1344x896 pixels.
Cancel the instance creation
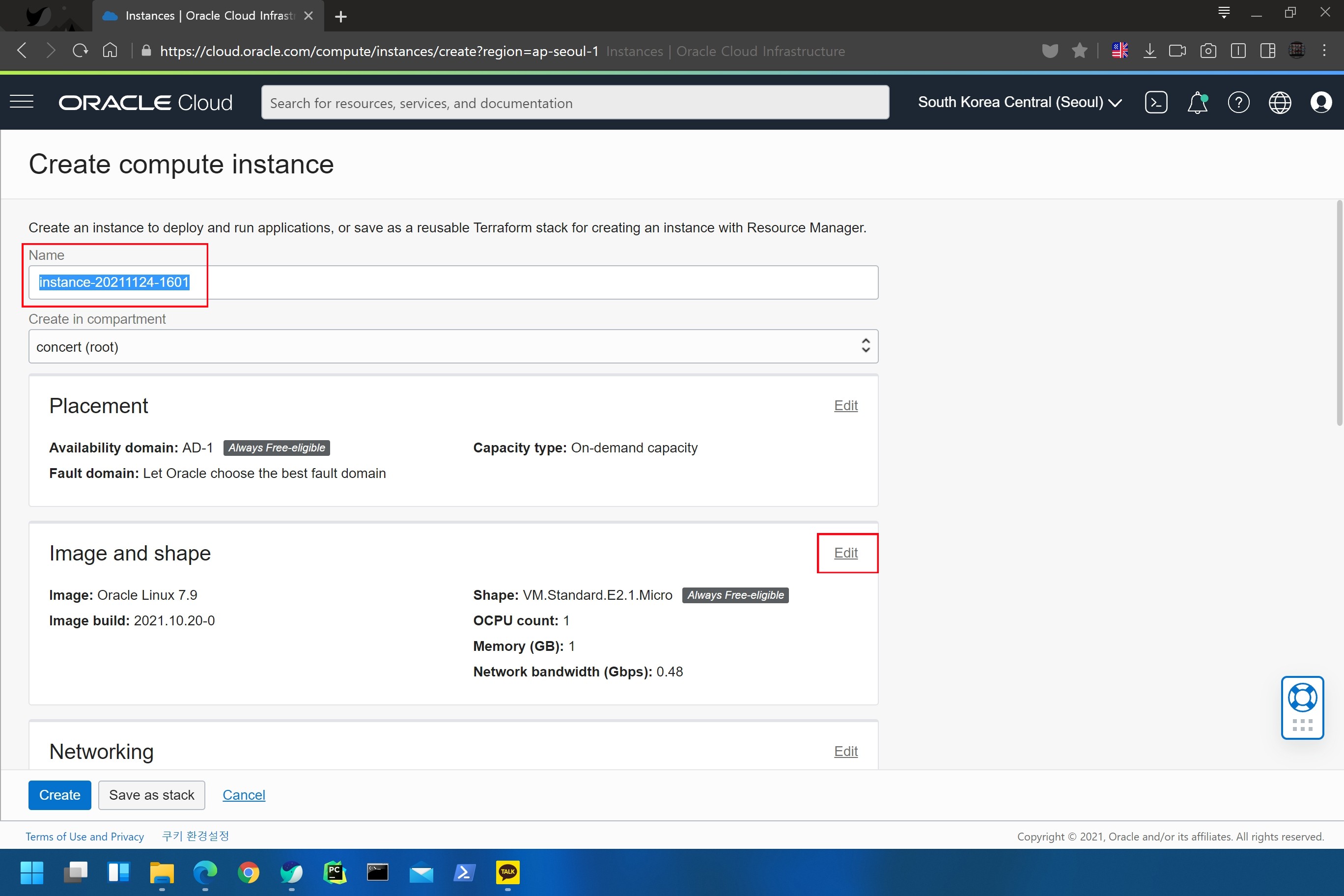244,795
